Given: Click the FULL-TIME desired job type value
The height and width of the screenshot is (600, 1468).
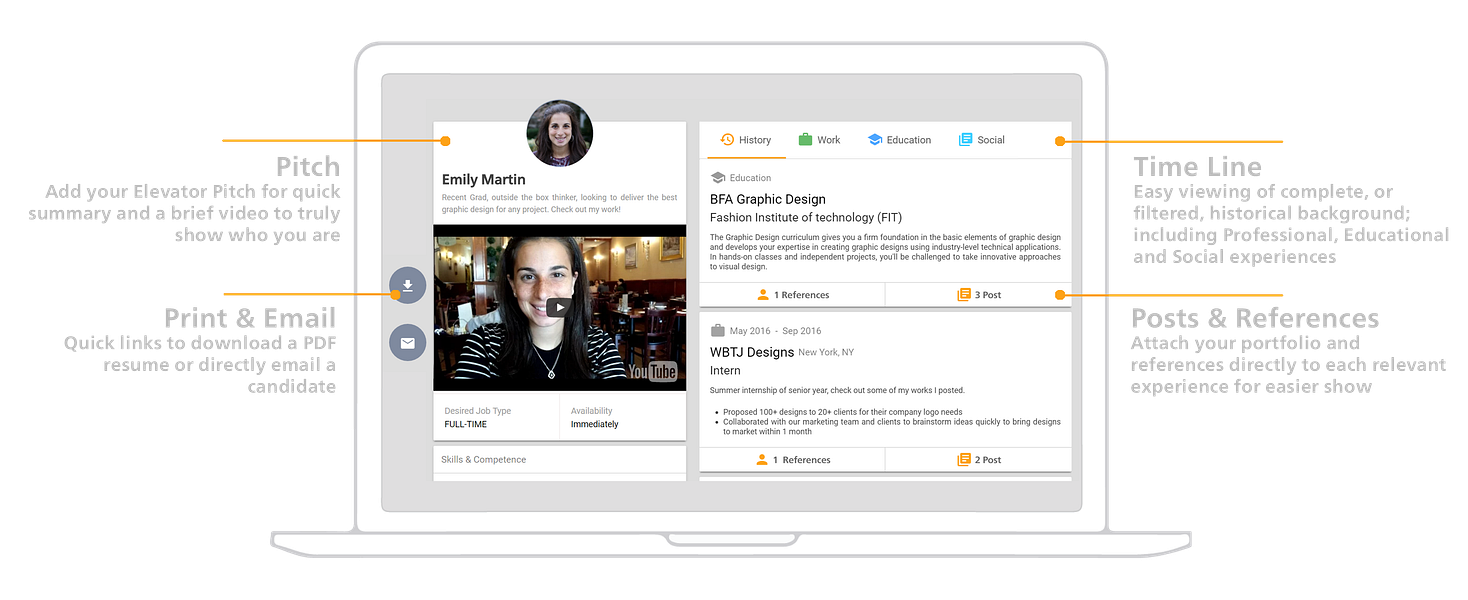Looking at the screenshot, I should point(468,424).
